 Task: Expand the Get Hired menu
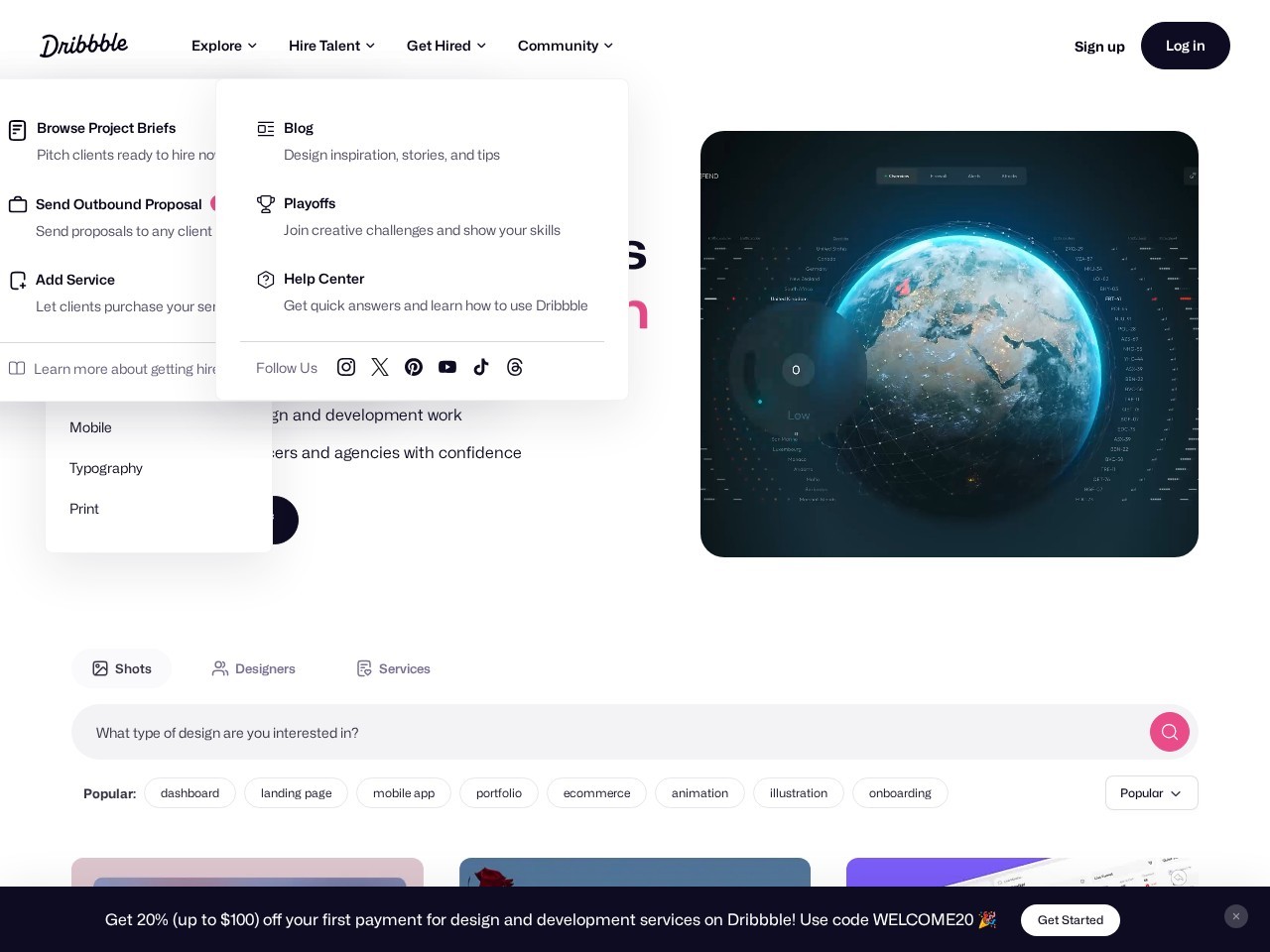coord(446,46)
